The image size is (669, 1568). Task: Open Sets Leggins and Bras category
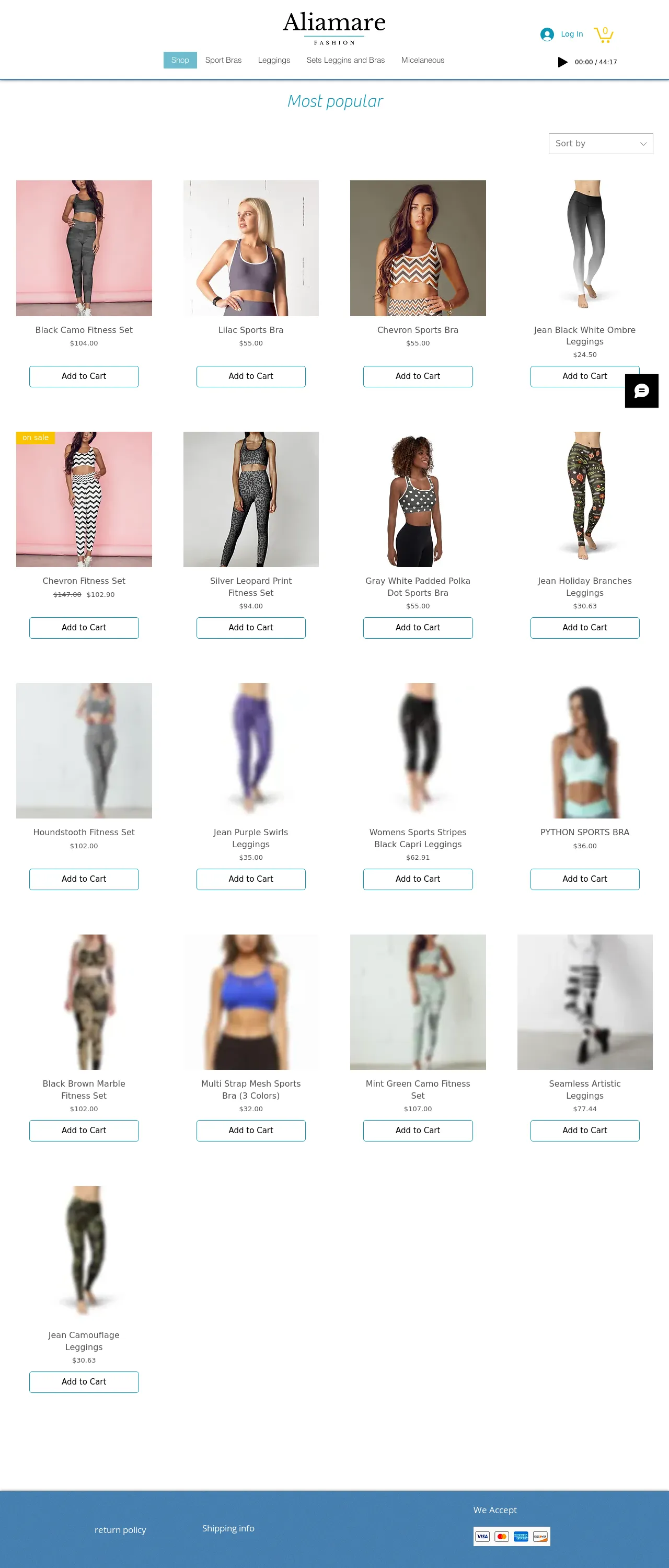[346, 60]
